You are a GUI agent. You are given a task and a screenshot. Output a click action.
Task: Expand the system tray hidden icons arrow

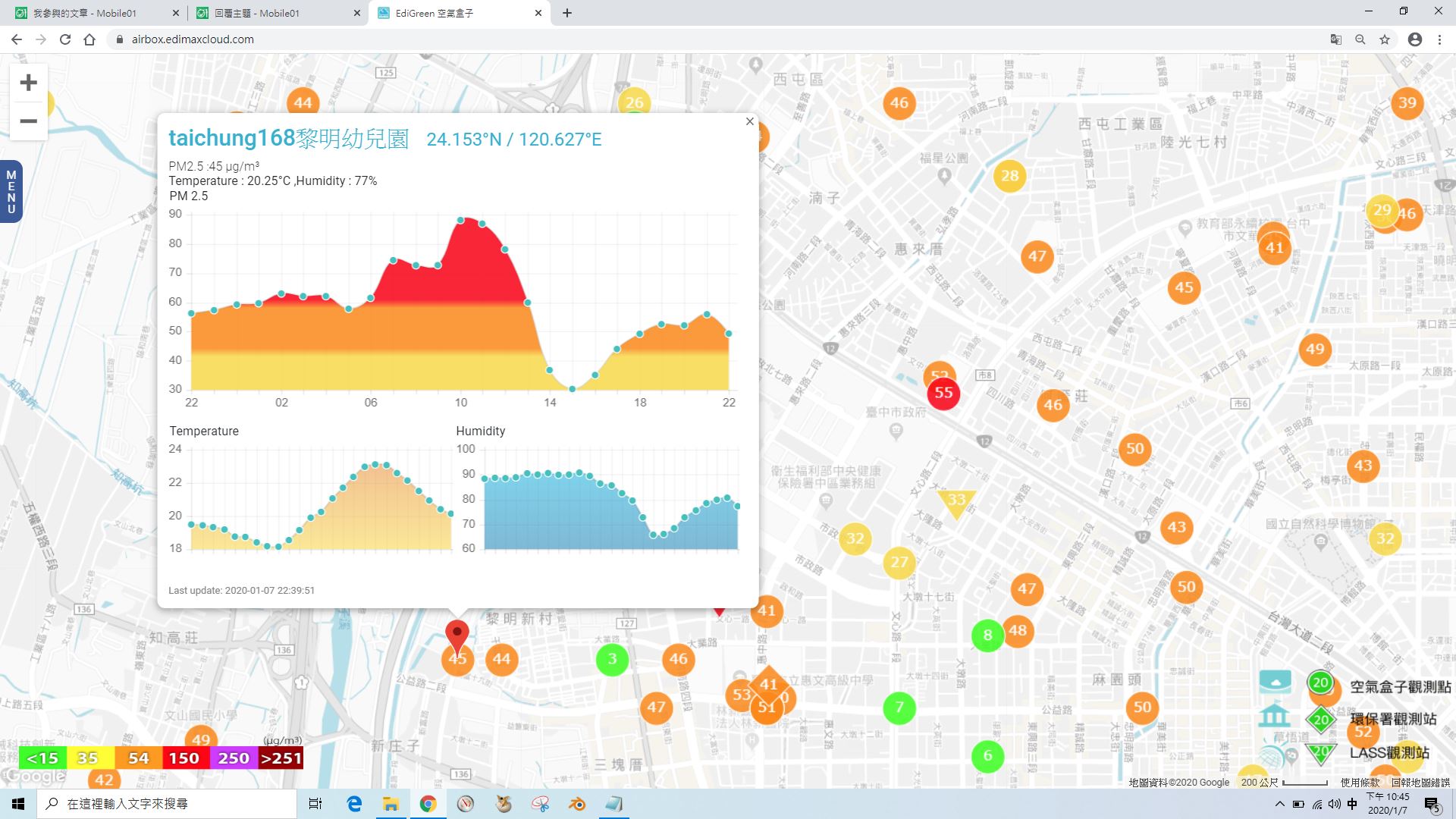point(1280,804)
